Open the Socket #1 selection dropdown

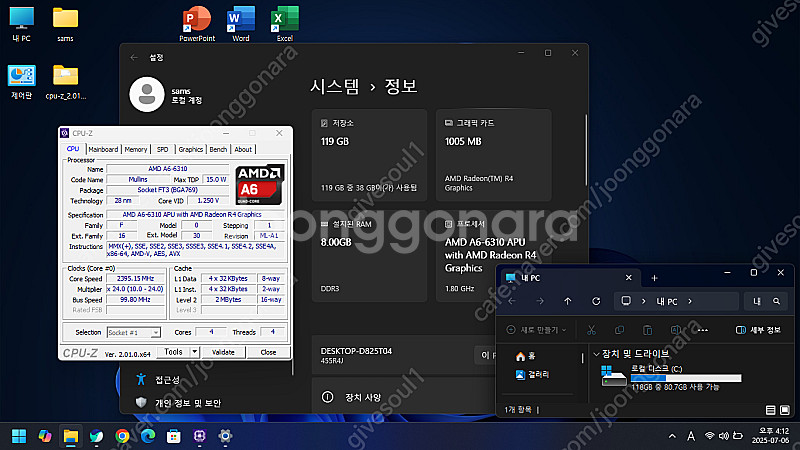coord(134,333)
